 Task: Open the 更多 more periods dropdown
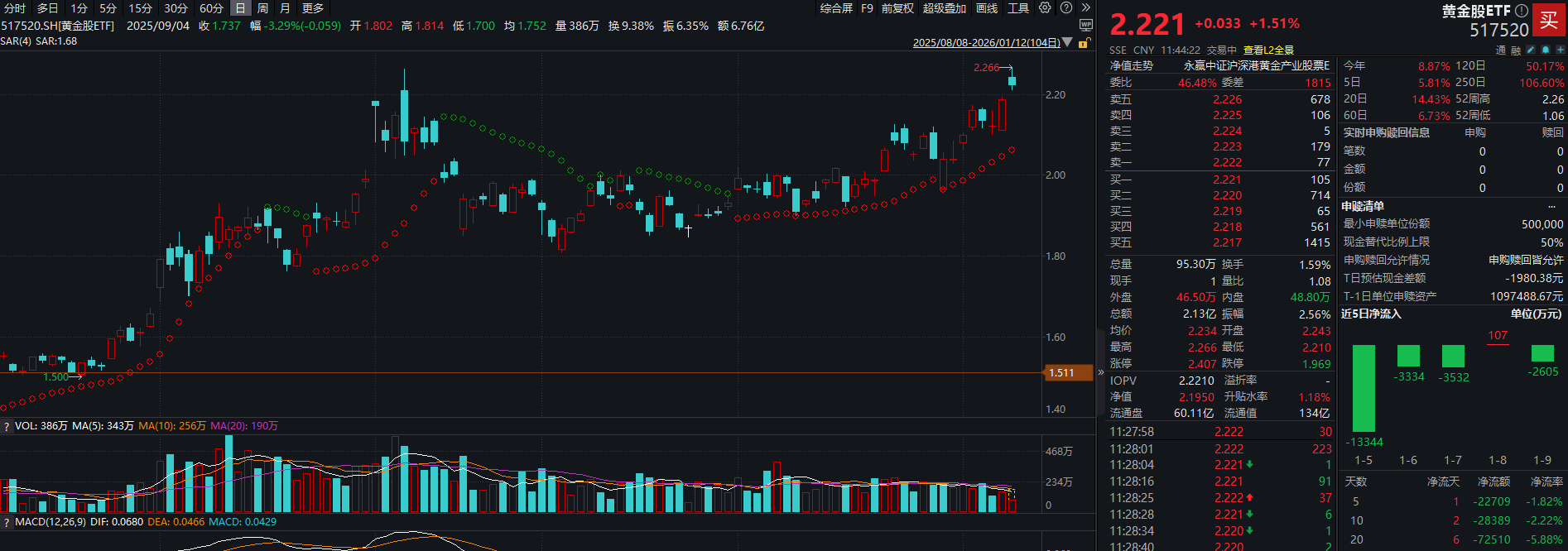313,8
